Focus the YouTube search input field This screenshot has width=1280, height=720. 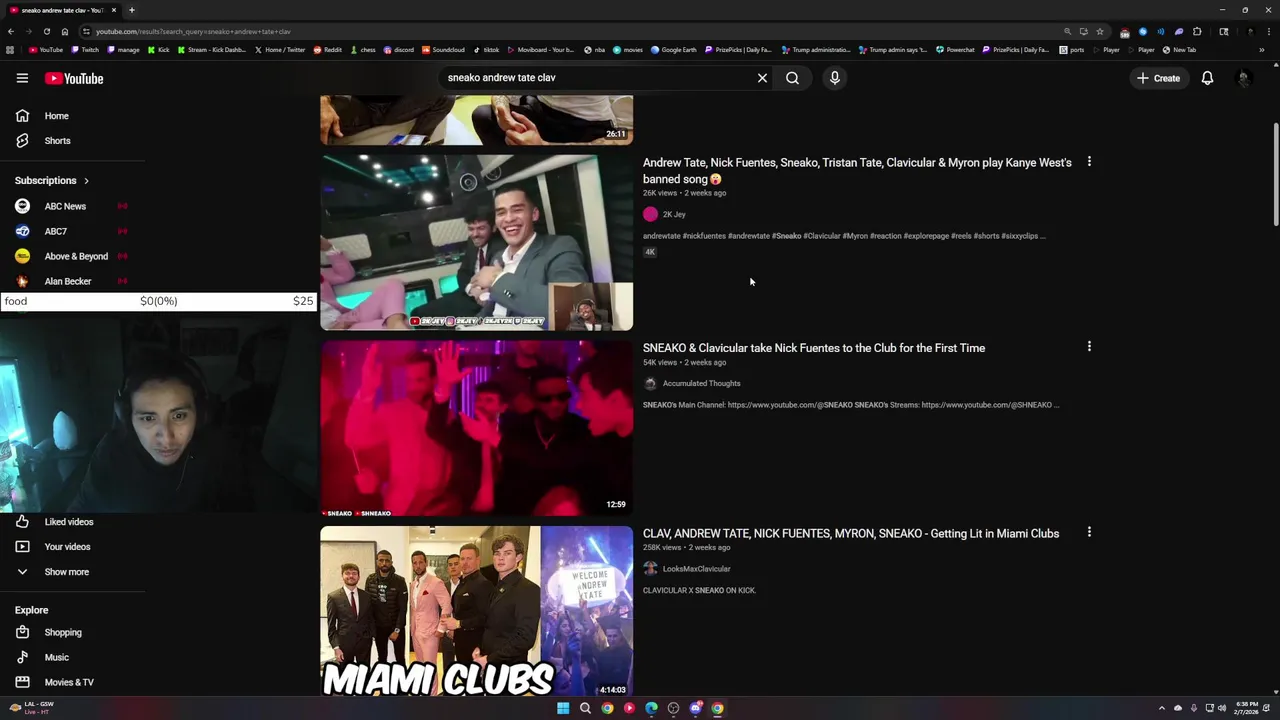click(x=598, y=78)
